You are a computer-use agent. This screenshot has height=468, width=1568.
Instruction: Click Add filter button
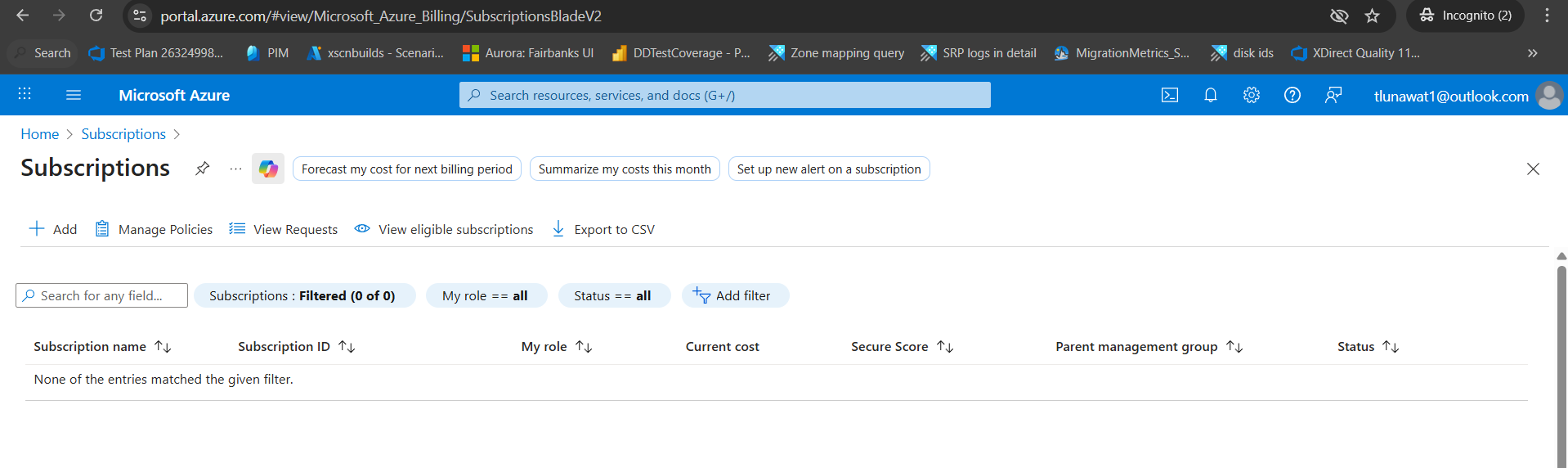pos(735,295)
